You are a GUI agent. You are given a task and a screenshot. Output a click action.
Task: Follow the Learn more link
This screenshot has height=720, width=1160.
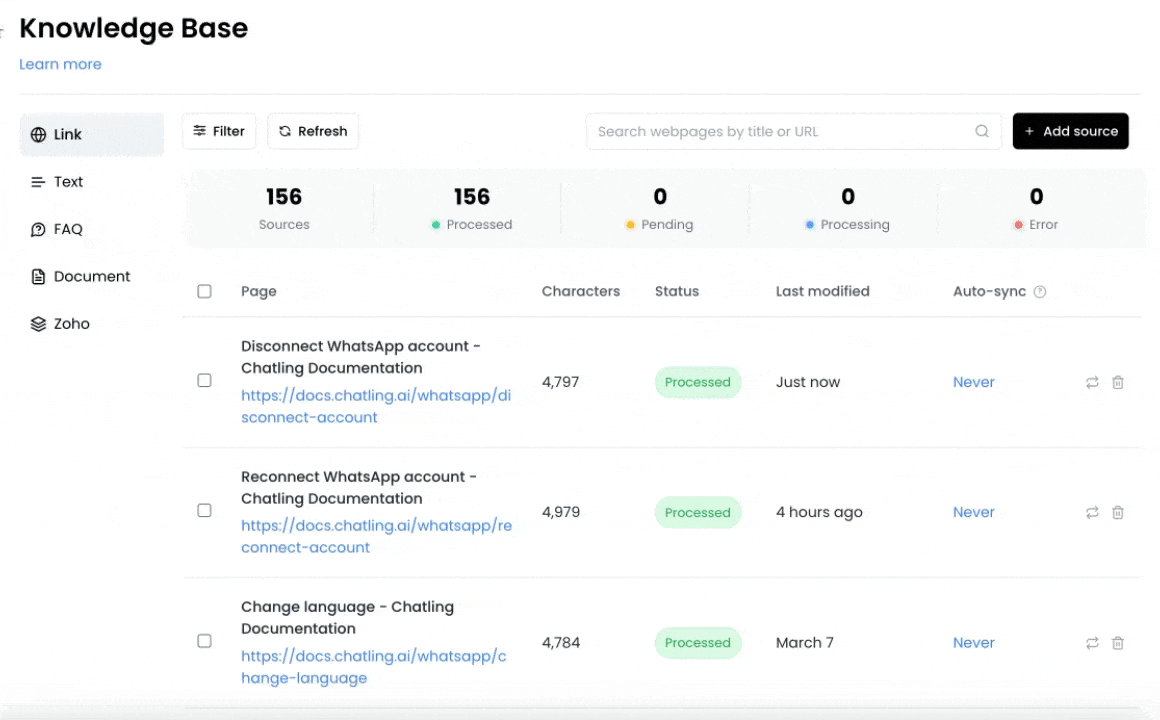click(x=60, y=64)
